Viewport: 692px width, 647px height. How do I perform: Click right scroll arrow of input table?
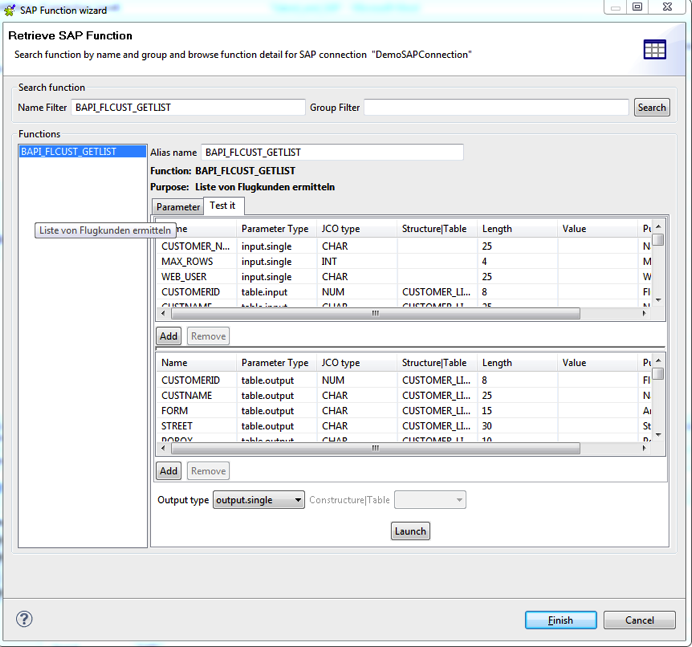(644, 313)
